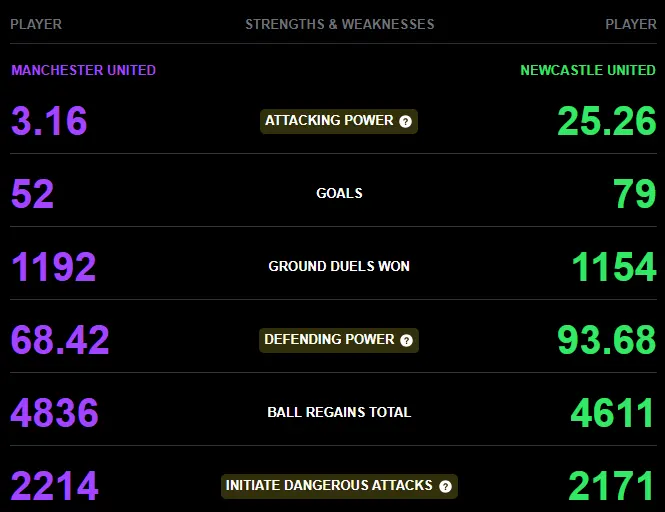Select the Defending Power label badge
Image resolution: width=665 pixels, height=512 pixels.
coord(339,340)
